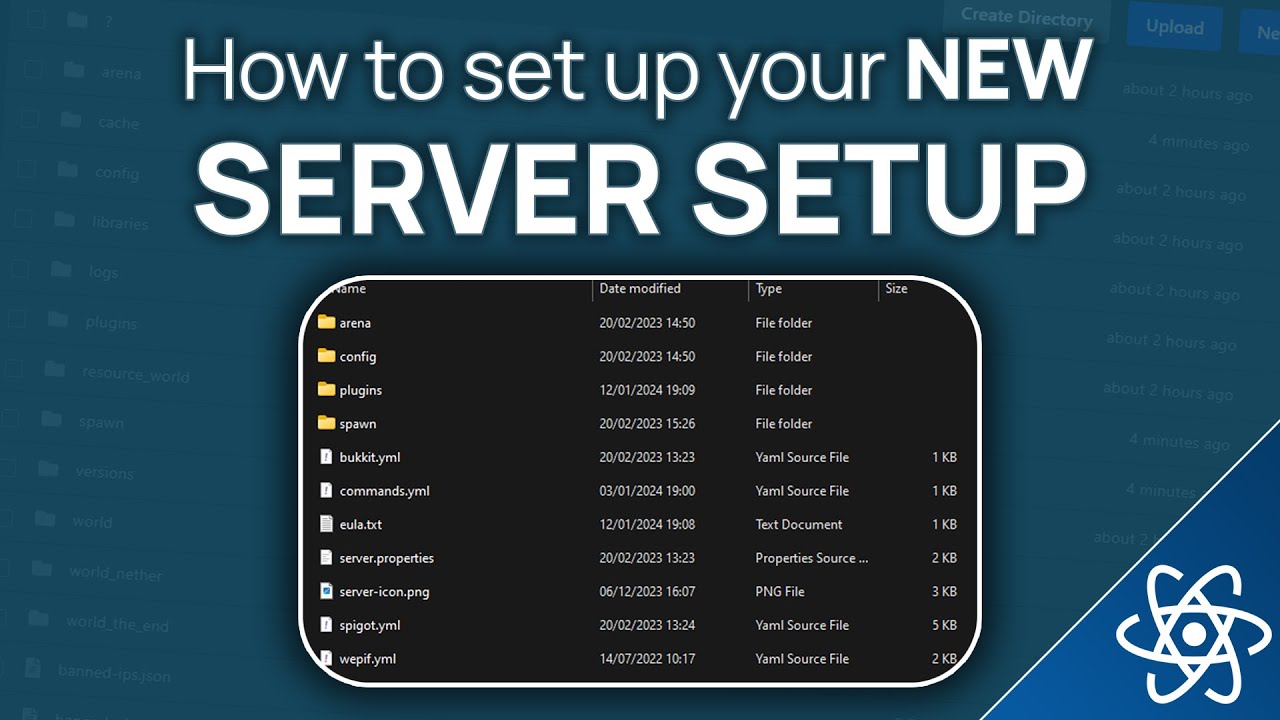Select the server-icon.png file name
The height and width of the screenshot is (720, 1280).
point(385,592)
